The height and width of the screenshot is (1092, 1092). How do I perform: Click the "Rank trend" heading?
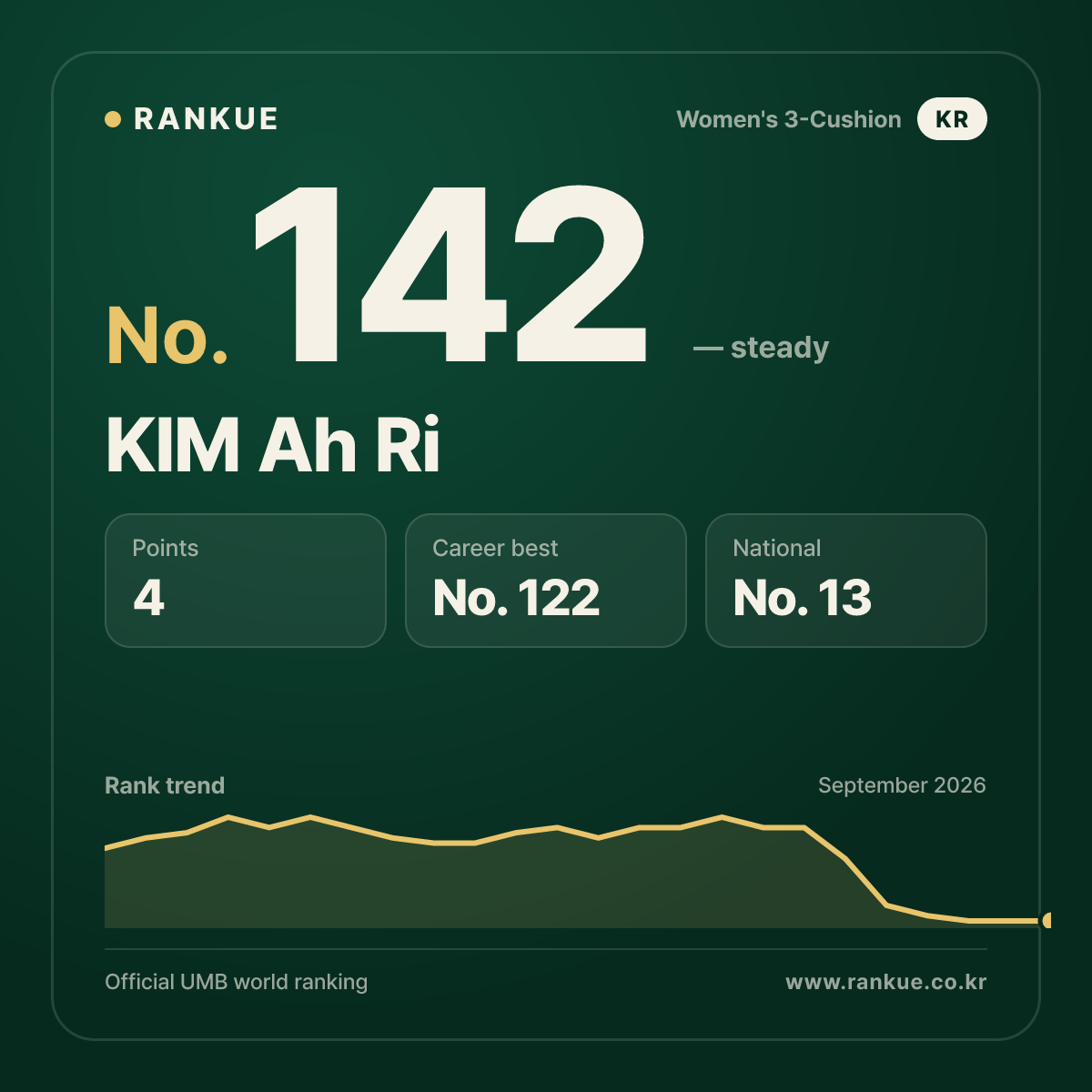(x=165, y=785)
